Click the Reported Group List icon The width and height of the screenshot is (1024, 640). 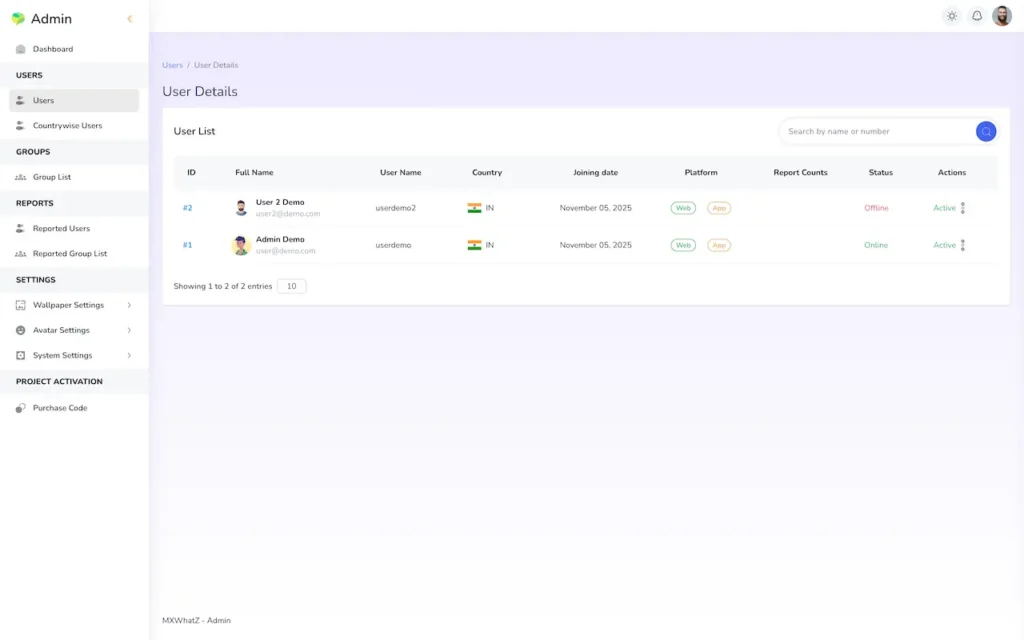pyautogui.click(x=21, y=253)
